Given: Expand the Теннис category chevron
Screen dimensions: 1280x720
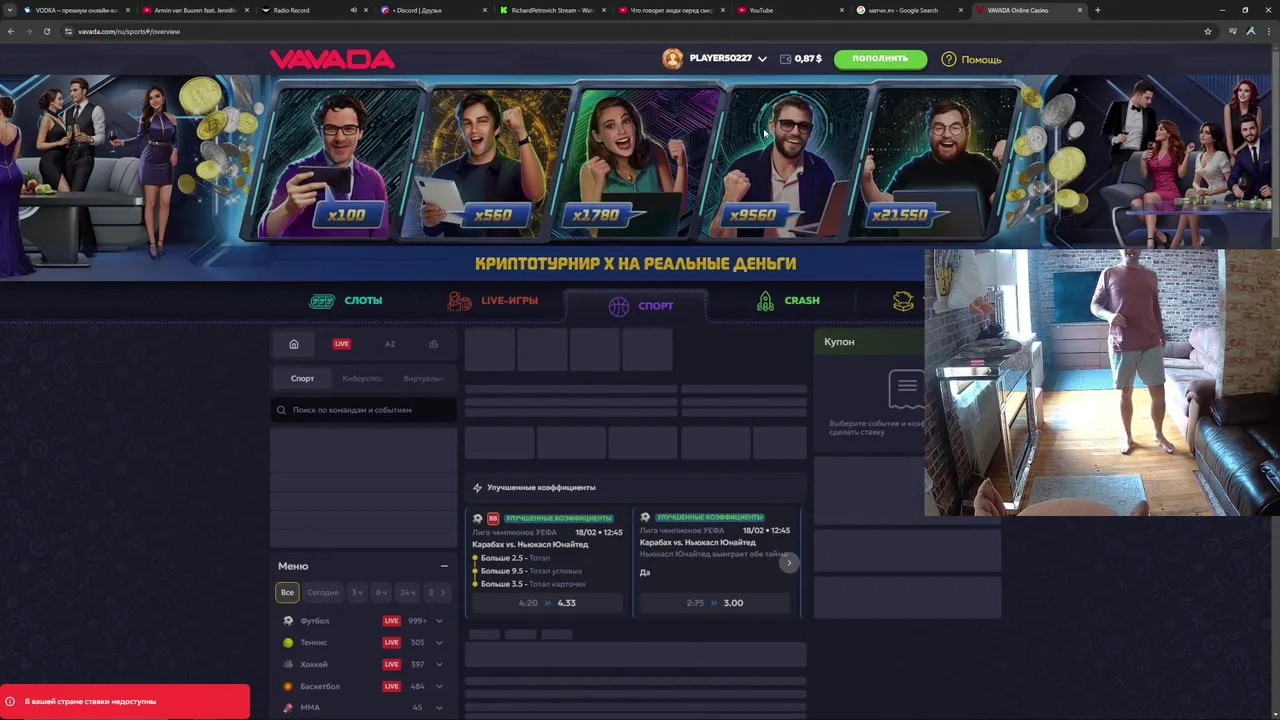Looking at the screenshot, I should coord(439,643).
